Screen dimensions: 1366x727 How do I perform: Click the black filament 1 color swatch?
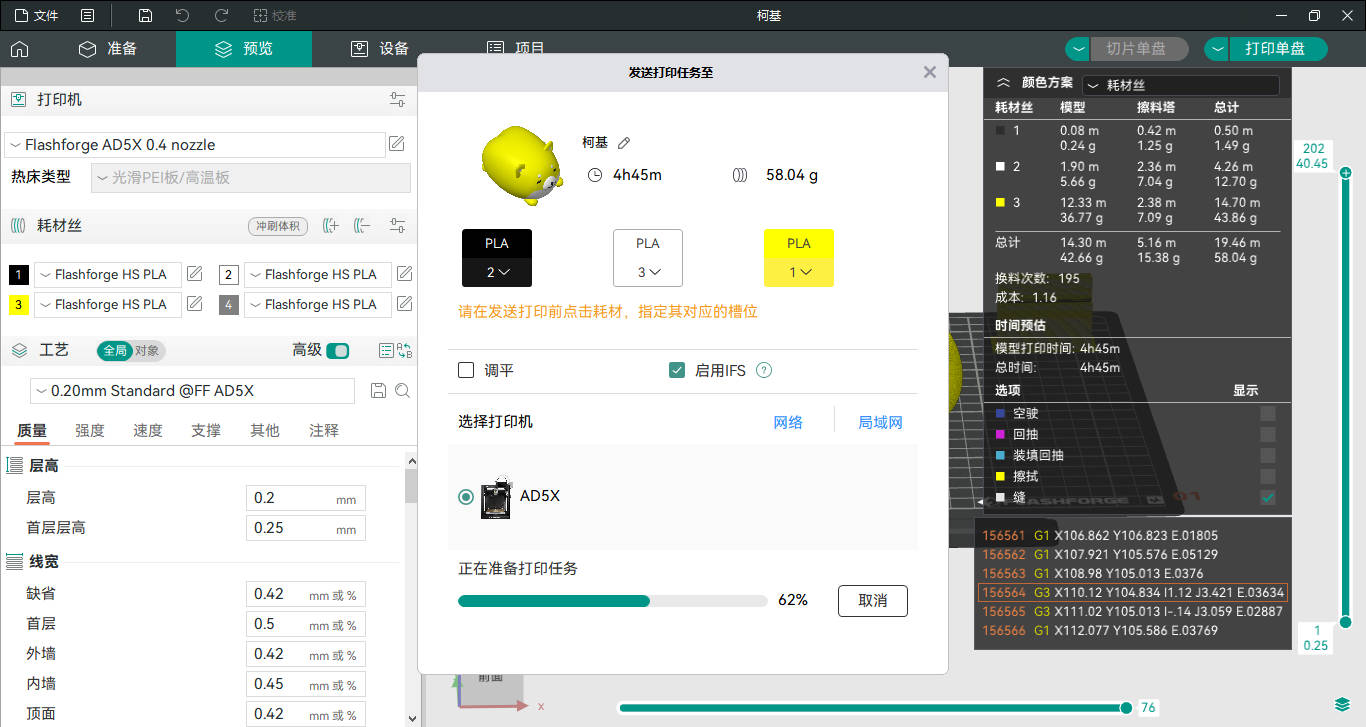[19, 275]
